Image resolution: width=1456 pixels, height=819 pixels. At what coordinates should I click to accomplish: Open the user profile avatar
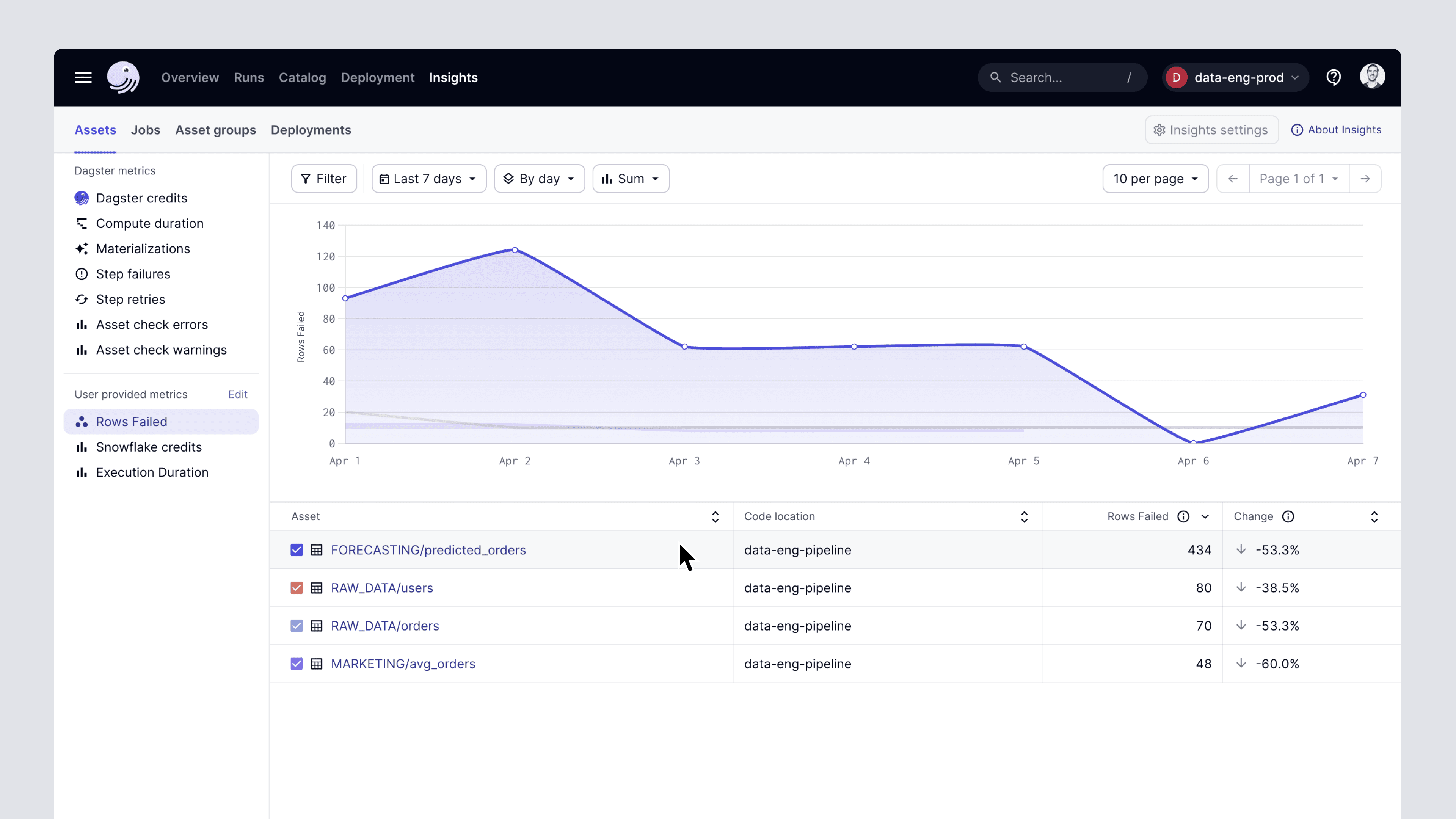click(1372, 76)
